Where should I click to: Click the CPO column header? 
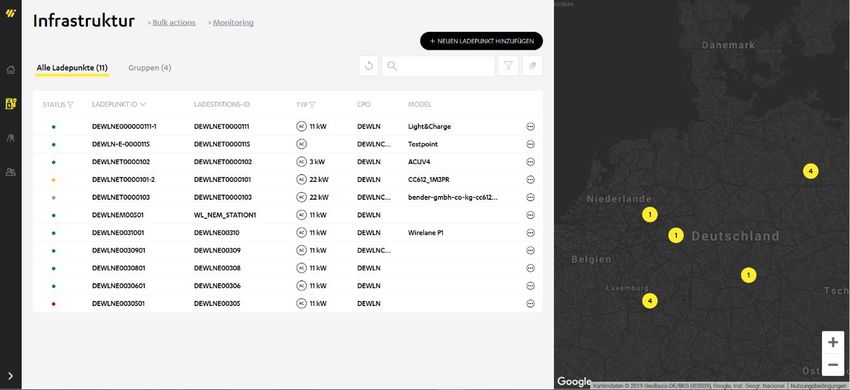point(363,104)
